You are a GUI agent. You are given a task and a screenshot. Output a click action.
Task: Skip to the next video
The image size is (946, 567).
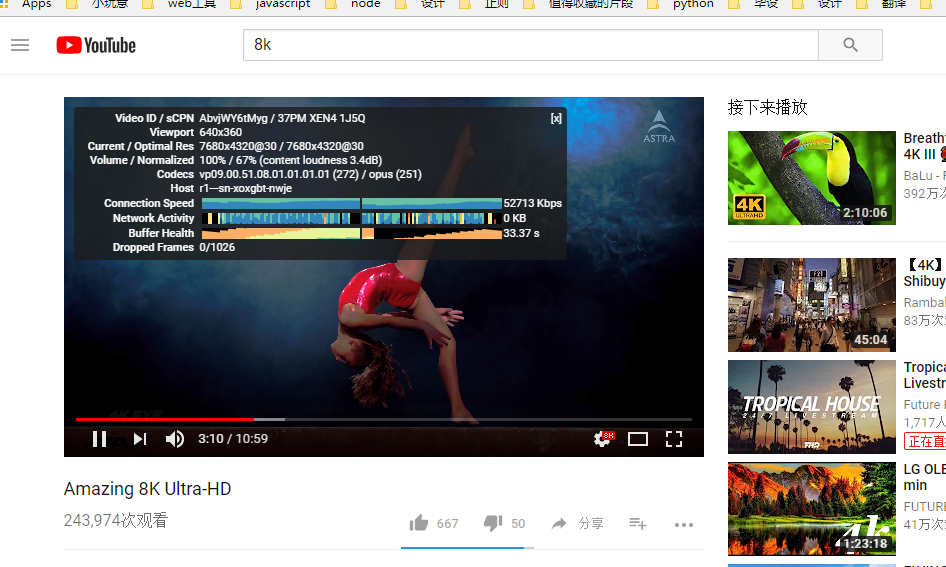140,439
